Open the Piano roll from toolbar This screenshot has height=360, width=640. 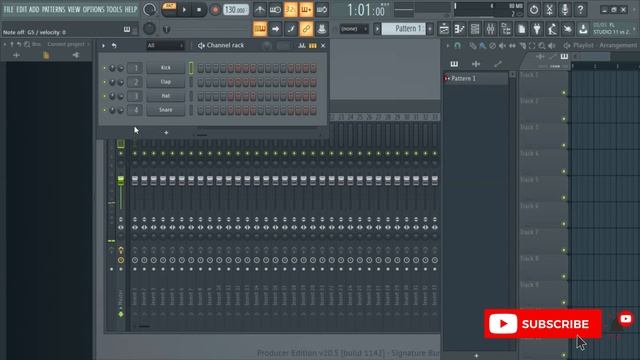[459, 29]
